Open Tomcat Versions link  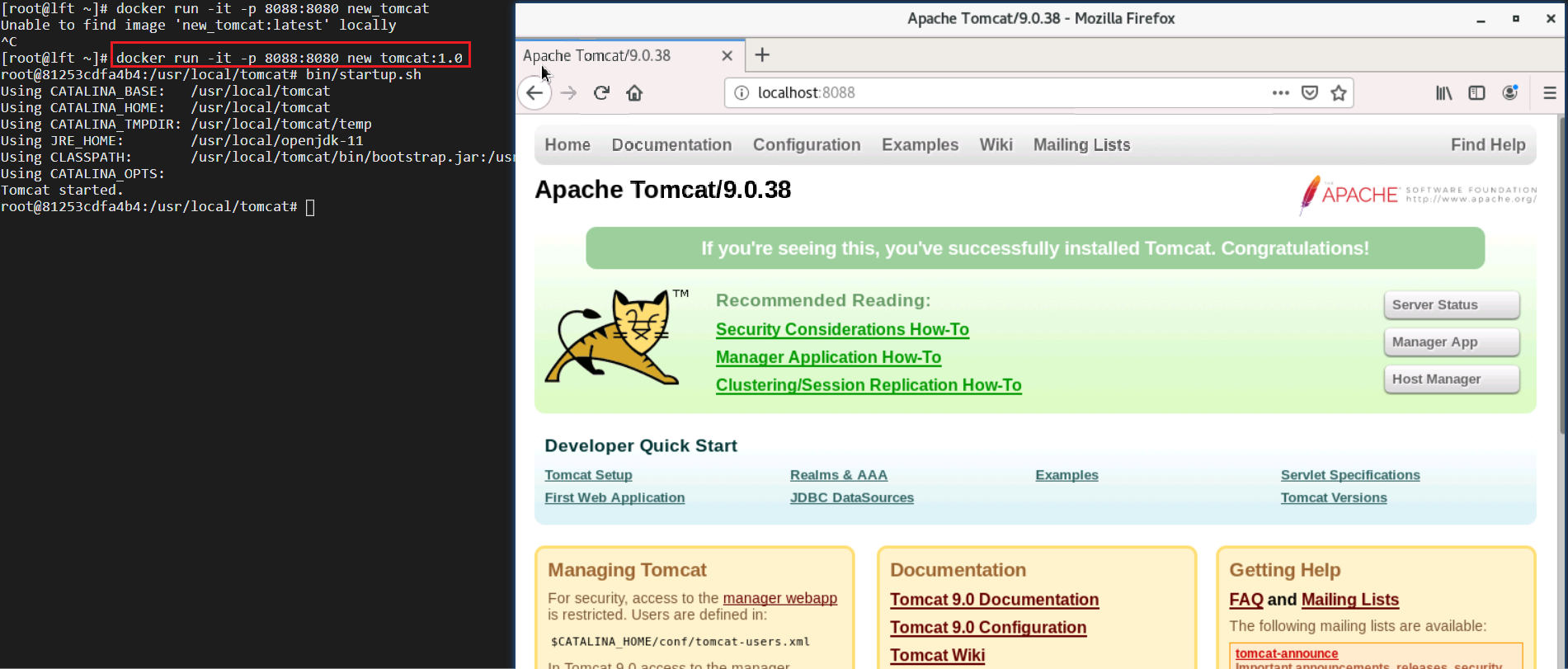(x=1334, y=497)
